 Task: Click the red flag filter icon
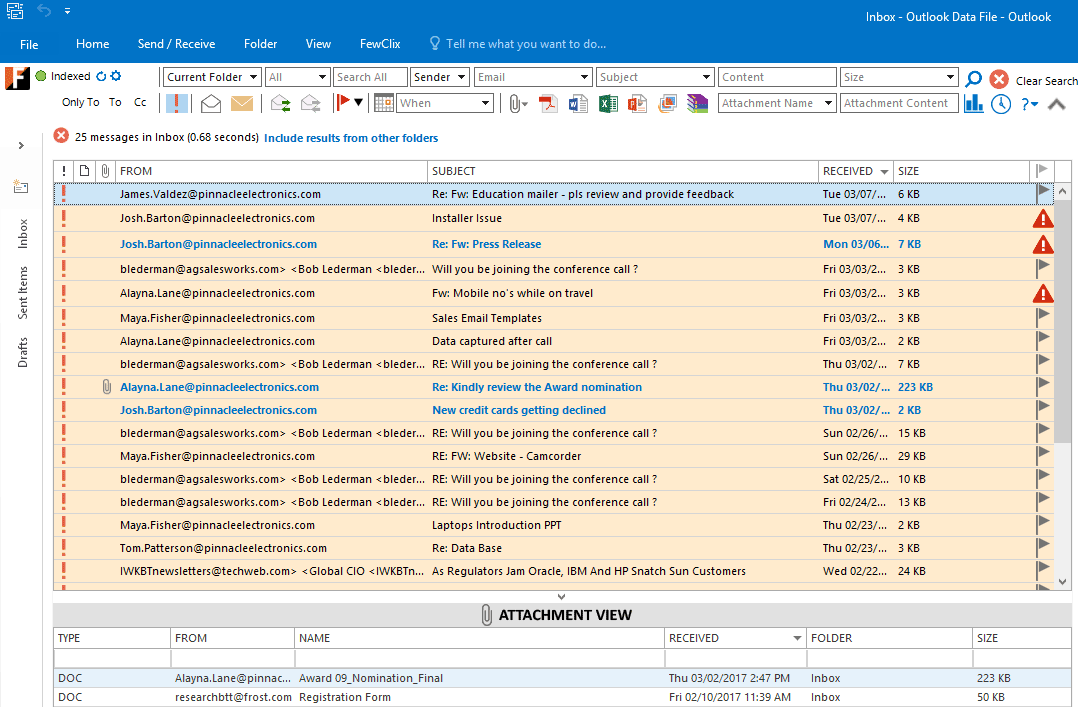point(342,103)
